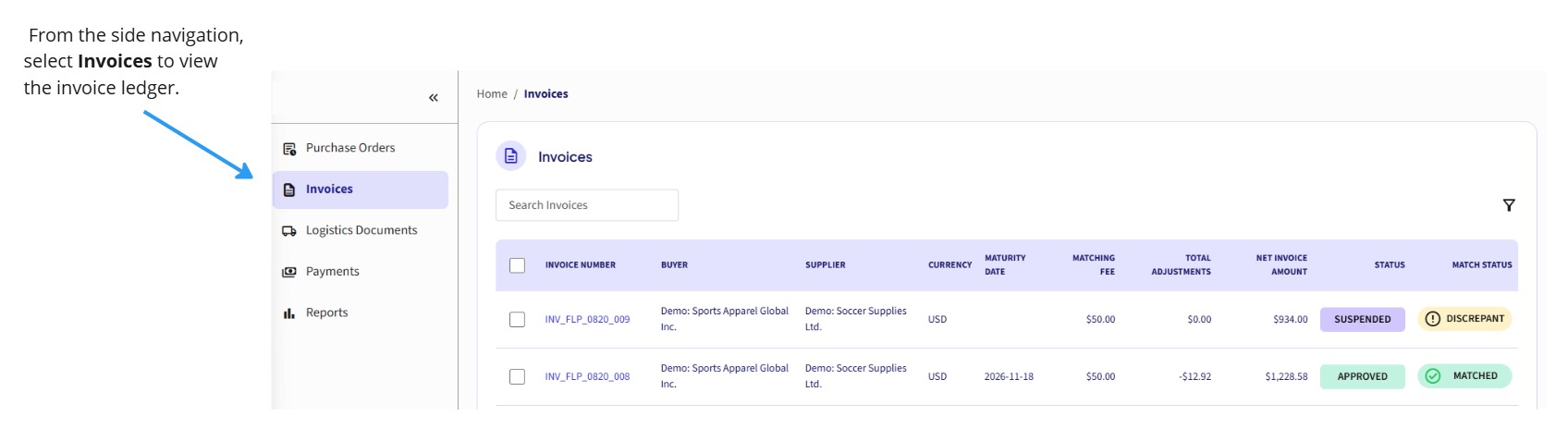Click the Invoices page header icon
Image resolution: width=1568 pixels, height=441 pixels.
(x=511, y=156)
